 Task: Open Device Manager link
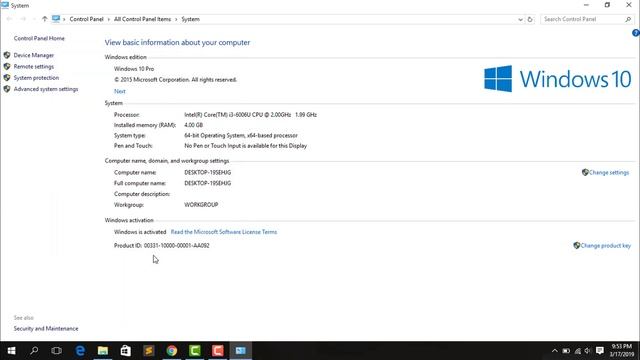[x=33, y=55]
